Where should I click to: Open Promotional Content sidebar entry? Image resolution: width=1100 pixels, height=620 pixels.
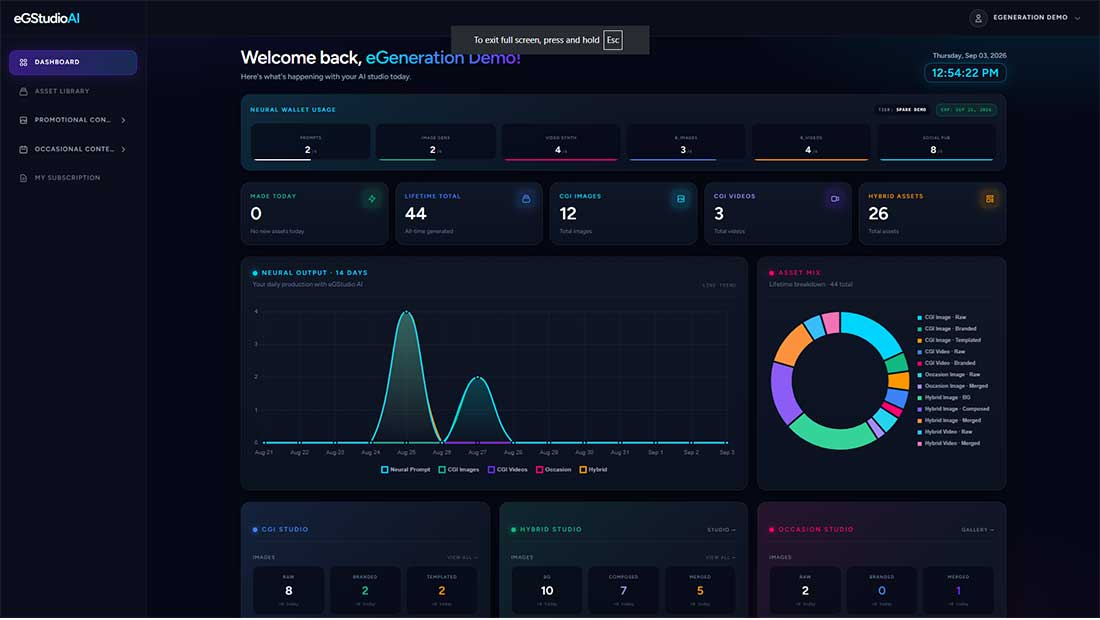point(73,120)
